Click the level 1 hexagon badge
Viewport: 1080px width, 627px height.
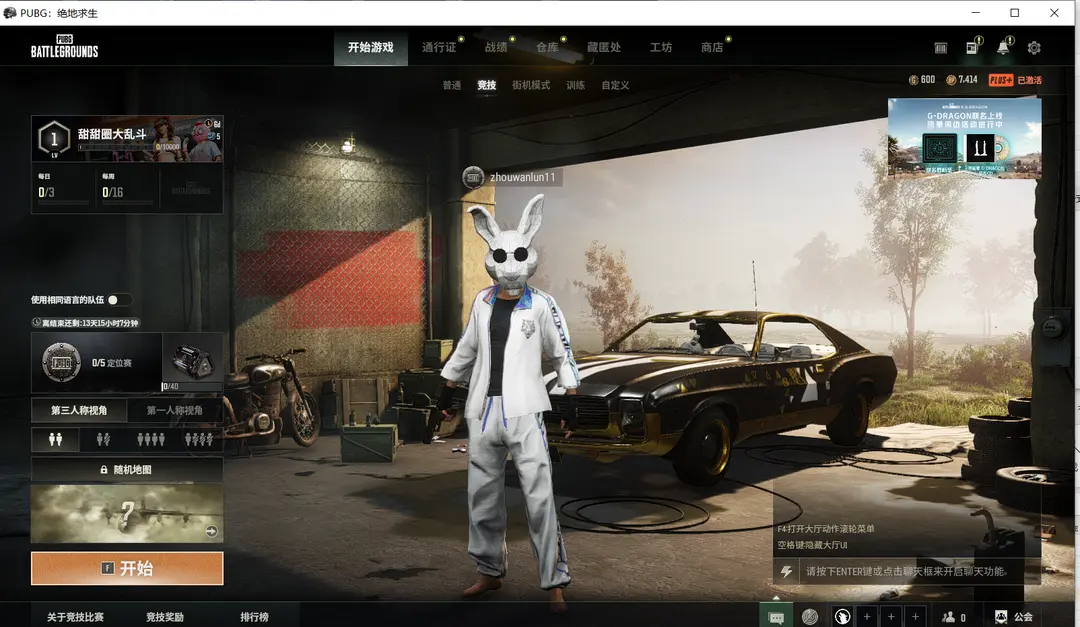pyautogui.click(x=54, y=139)
